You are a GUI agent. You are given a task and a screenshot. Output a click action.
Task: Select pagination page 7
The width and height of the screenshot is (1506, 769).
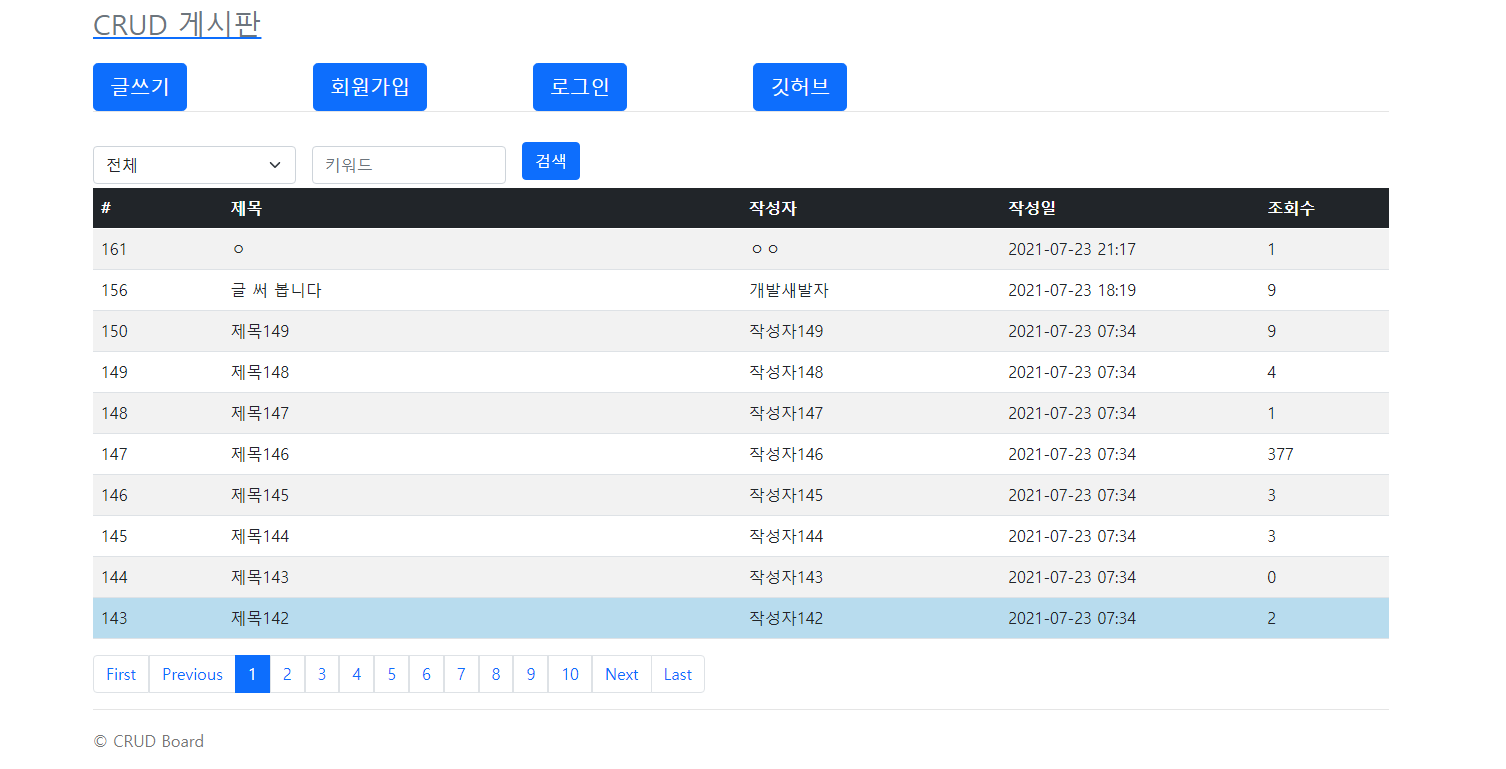[x=461, y=674]
